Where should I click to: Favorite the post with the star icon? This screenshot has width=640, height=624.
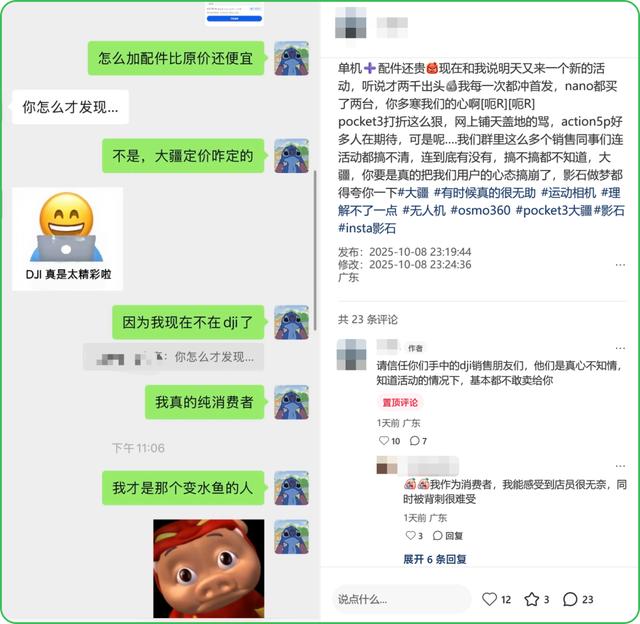tap(531, 599)
